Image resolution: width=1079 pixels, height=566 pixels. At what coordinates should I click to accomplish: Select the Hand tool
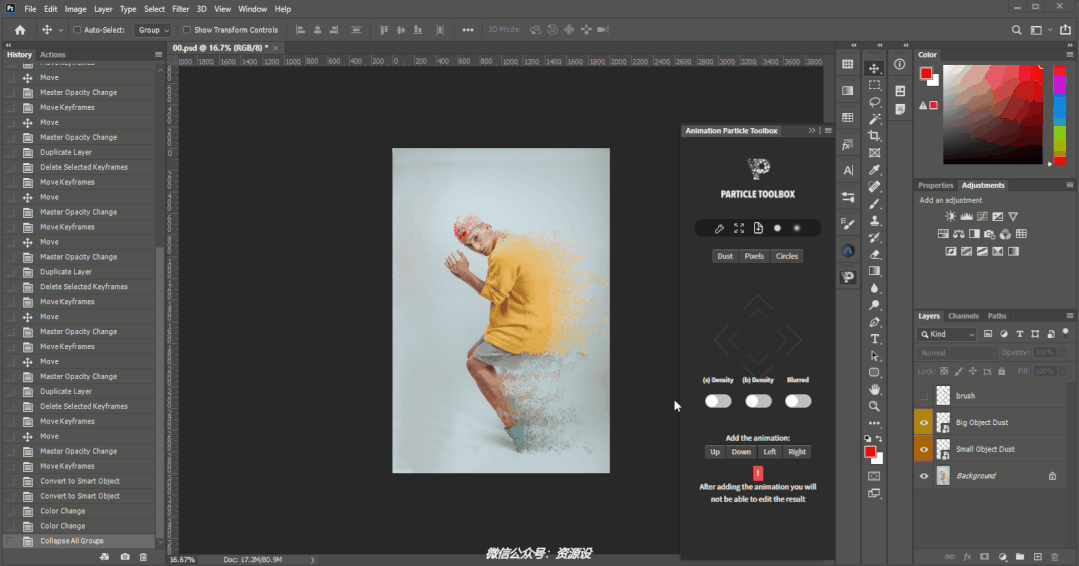tap(874, 389)
